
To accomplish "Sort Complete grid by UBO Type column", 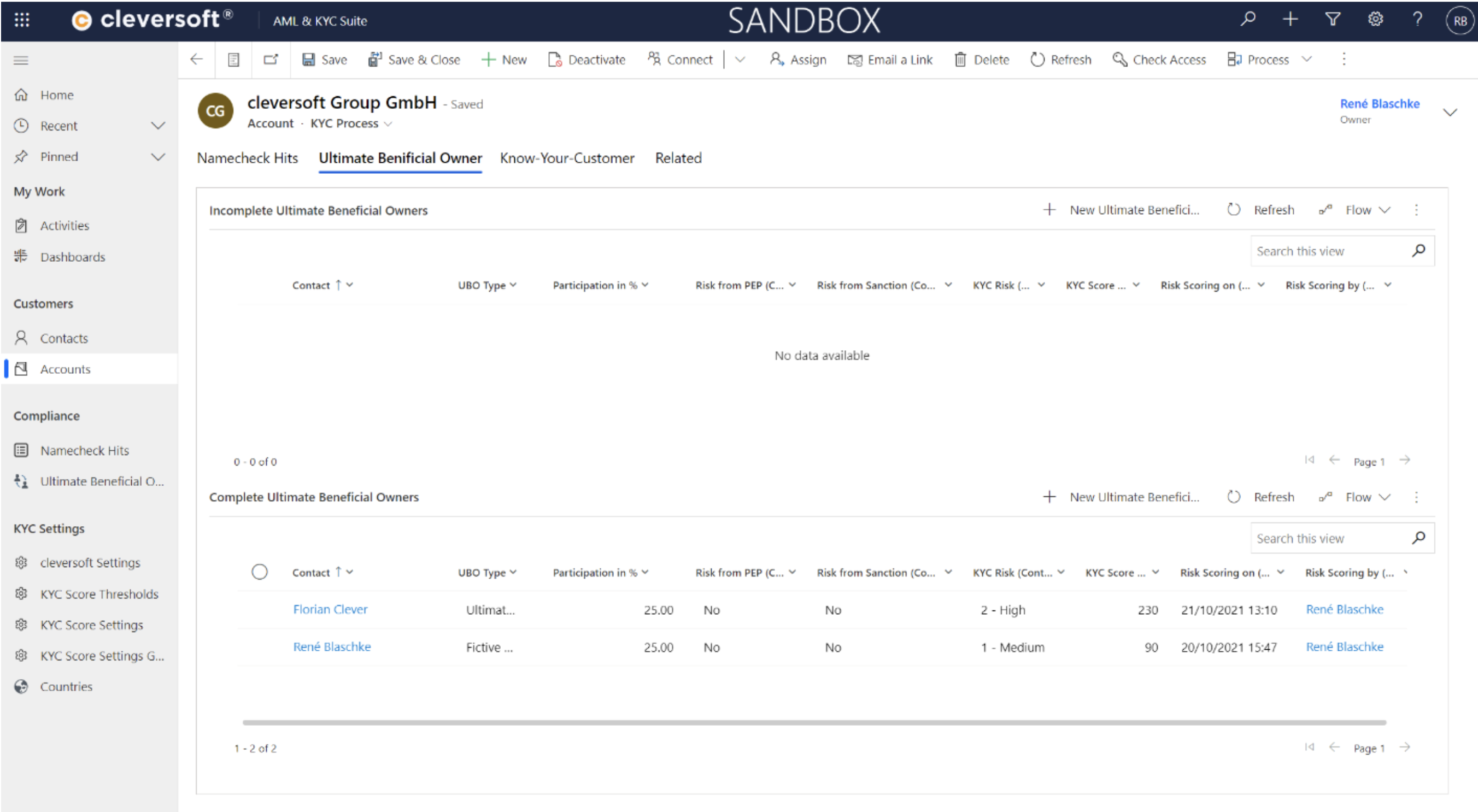I will pos(487,573).
